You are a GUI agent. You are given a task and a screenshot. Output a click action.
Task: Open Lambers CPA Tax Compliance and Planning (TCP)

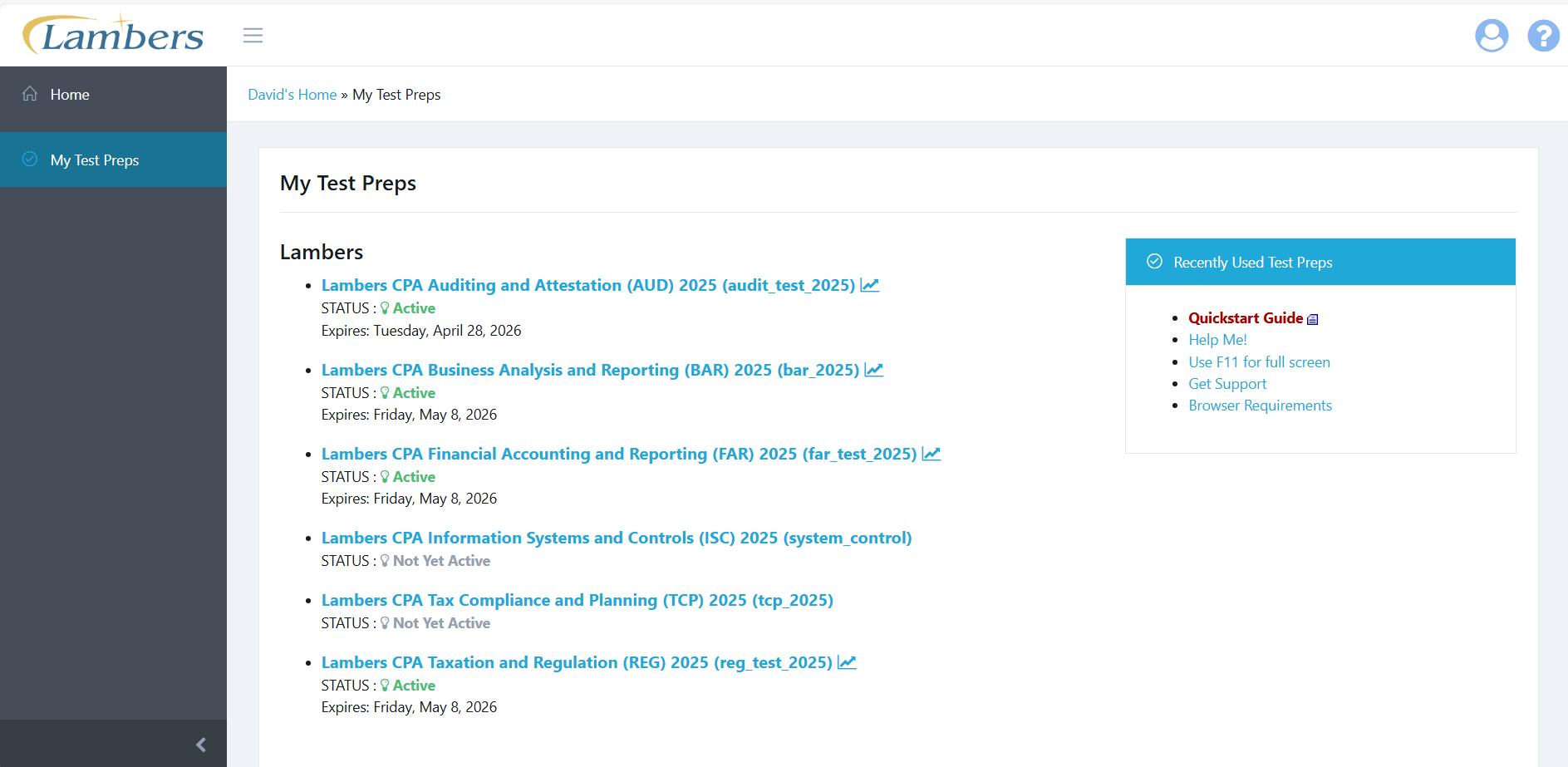(x=578, y=600)
